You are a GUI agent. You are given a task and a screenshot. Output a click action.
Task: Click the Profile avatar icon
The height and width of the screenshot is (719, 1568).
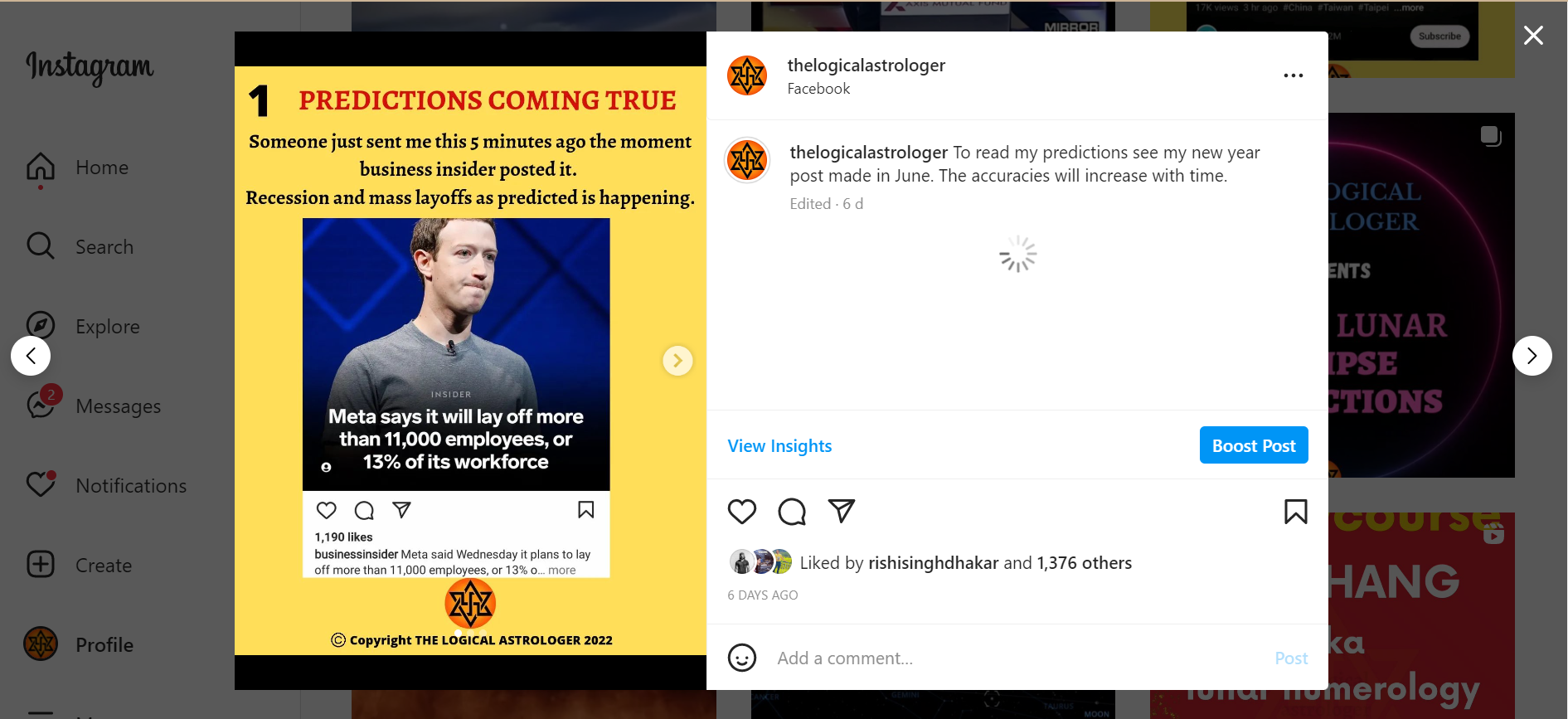[41, 644]
